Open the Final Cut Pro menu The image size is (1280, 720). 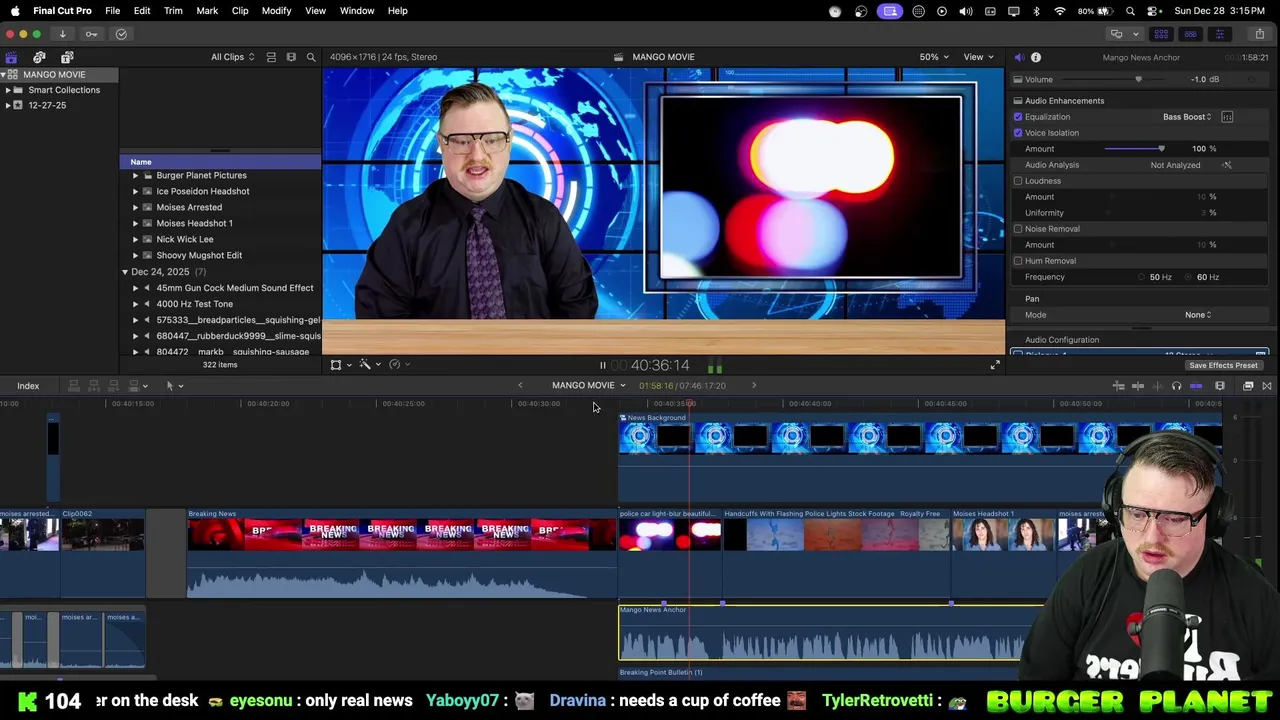[62, 11]
